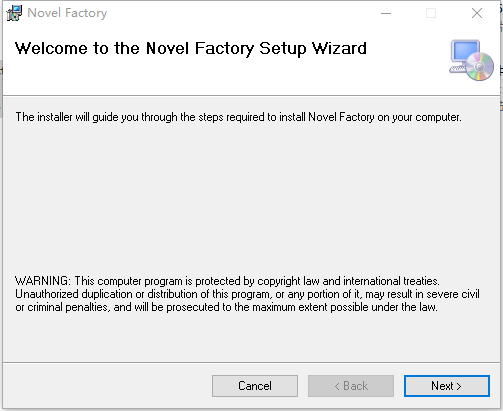Close the Novel Factory setup window
Screen dimensions: 503x411
(x=477, y=13)
